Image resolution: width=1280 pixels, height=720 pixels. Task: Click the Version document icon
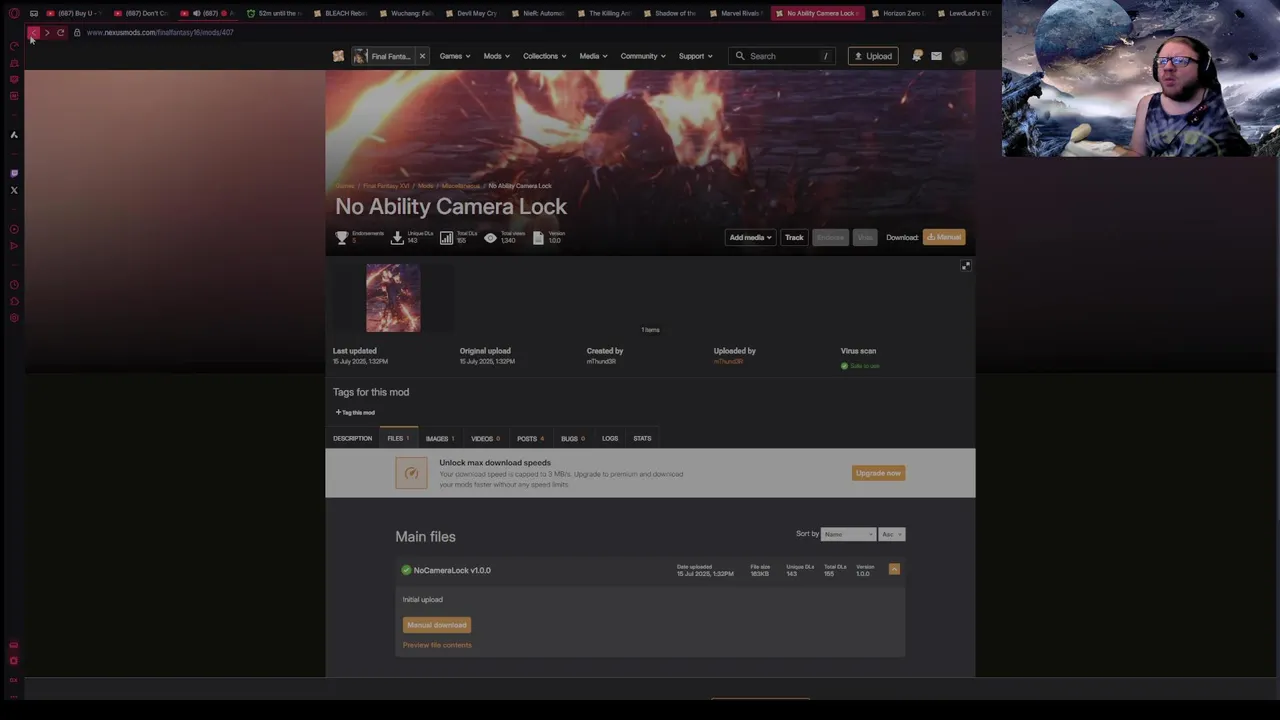pos(538,237)
